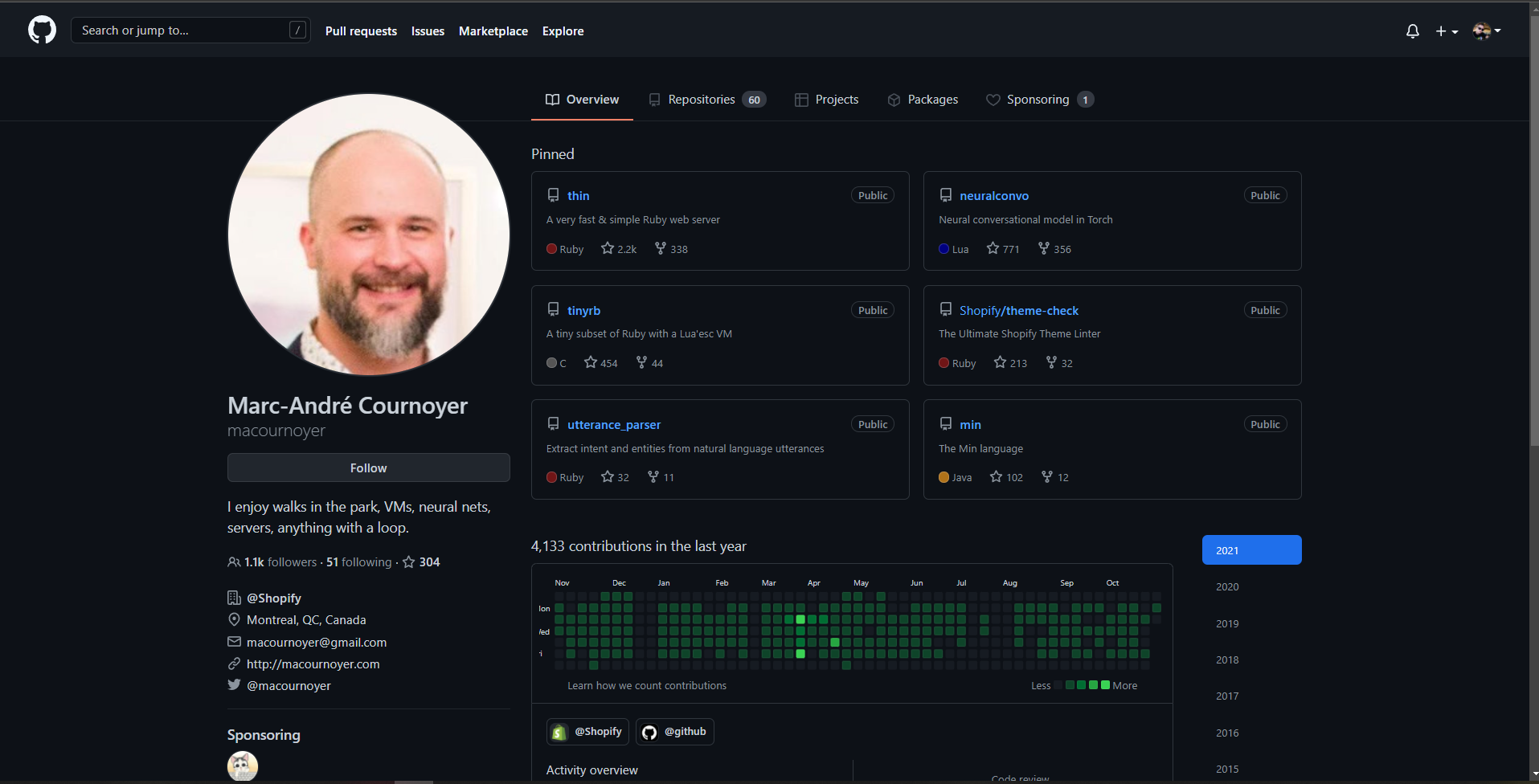This screenshot has width=1539, height=784.
Task: View stargazers of min (102)
Action: (1006, 477)
